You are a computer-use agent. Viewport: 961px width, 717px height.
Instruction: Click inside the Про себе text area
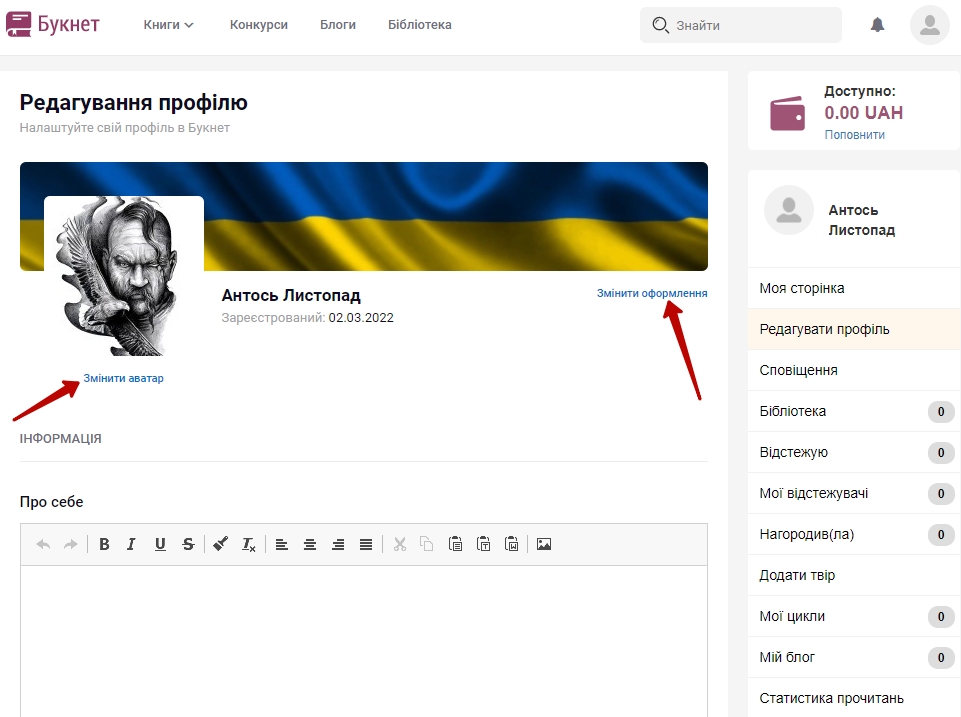point(364,641)
